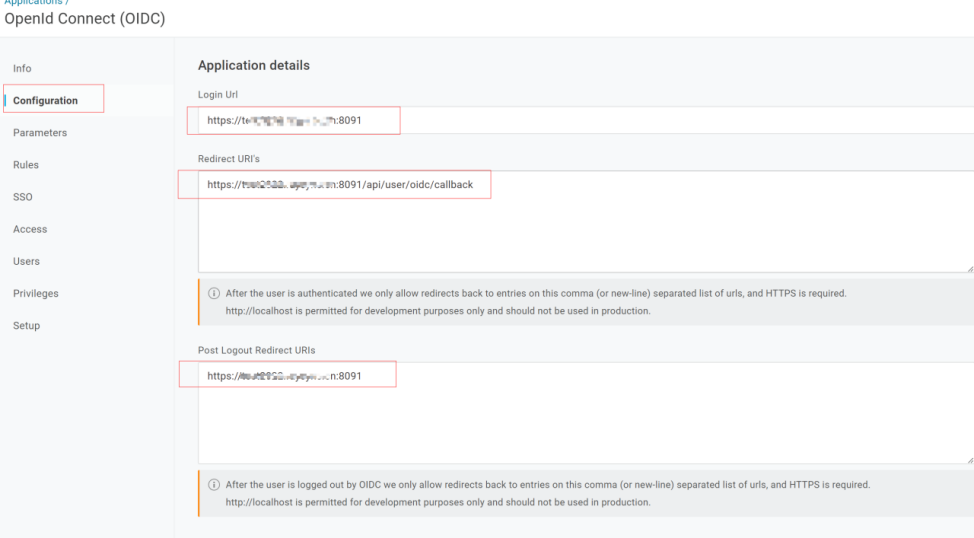Go to the Parameters section
Viewport: 974px width, 538px height.
tap(40, 132)
